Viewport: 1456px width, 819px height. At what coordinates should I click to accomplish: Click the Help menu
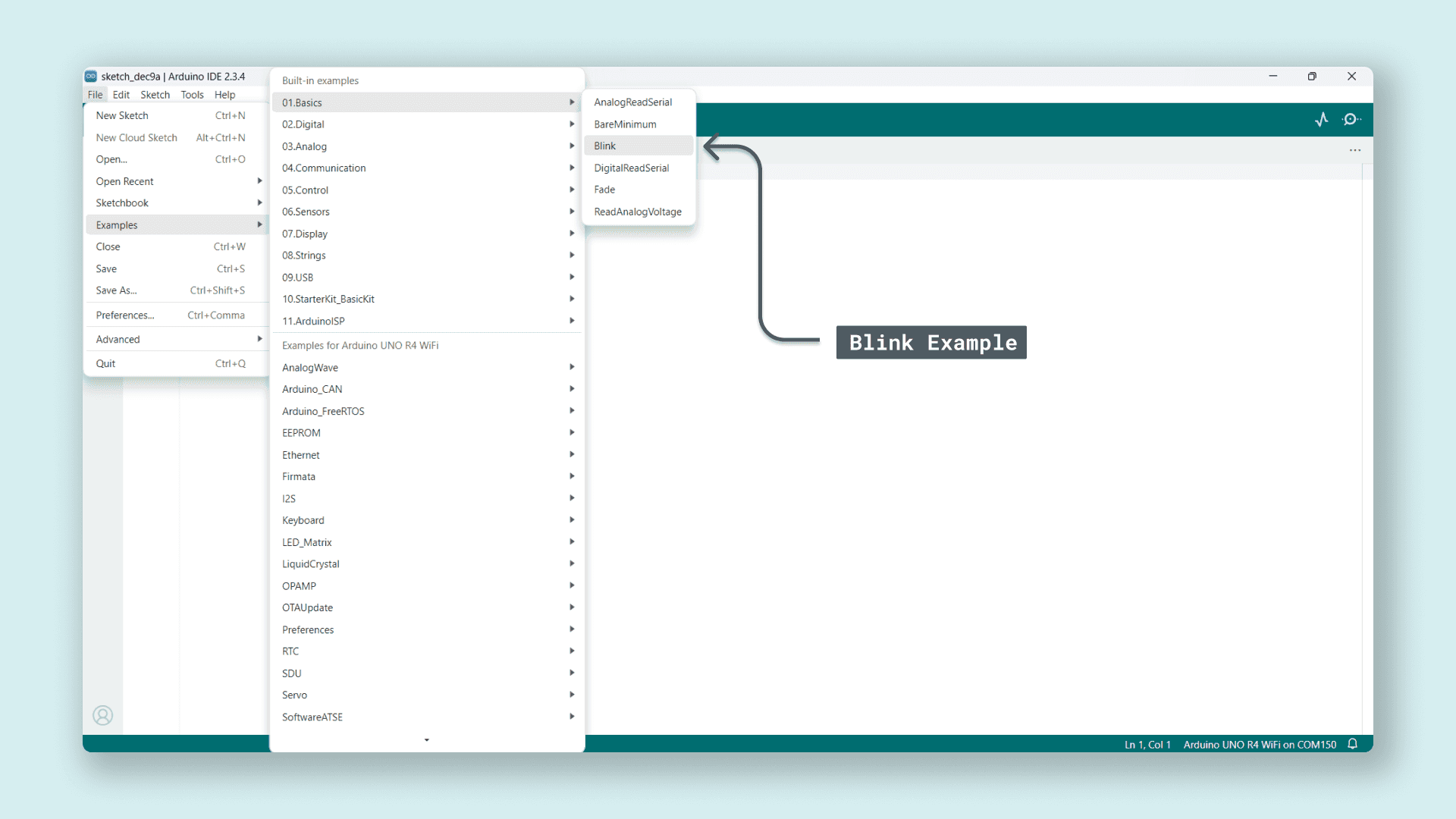[x=224, y=95]
